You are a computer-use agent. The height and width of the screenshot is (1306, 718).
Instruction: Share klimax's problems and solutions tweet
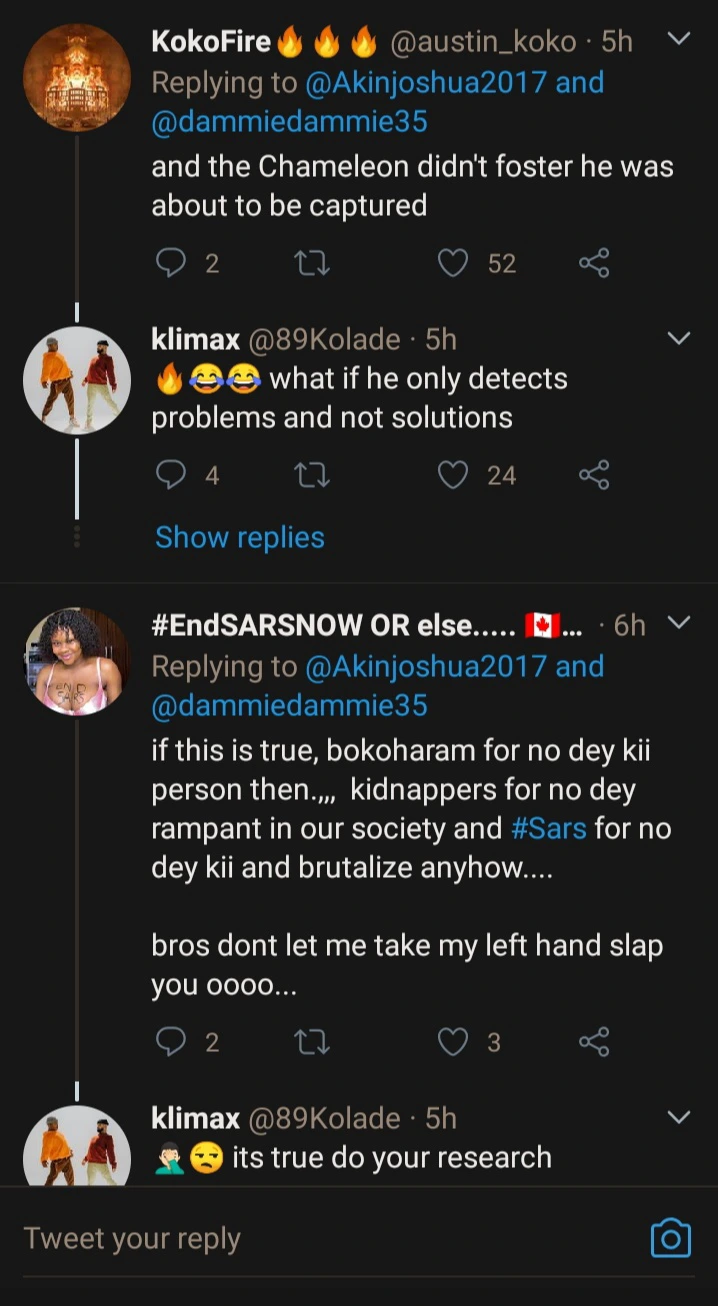pos(594,474)
